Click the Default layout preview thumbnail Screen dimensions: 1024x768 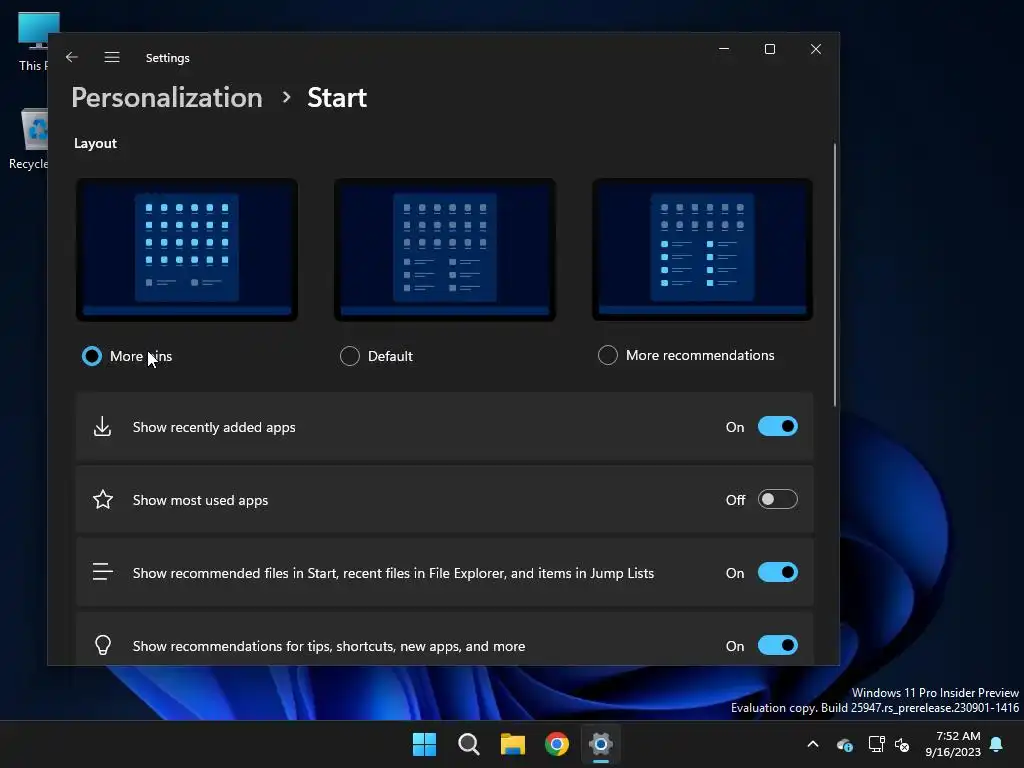pos(445,249)
